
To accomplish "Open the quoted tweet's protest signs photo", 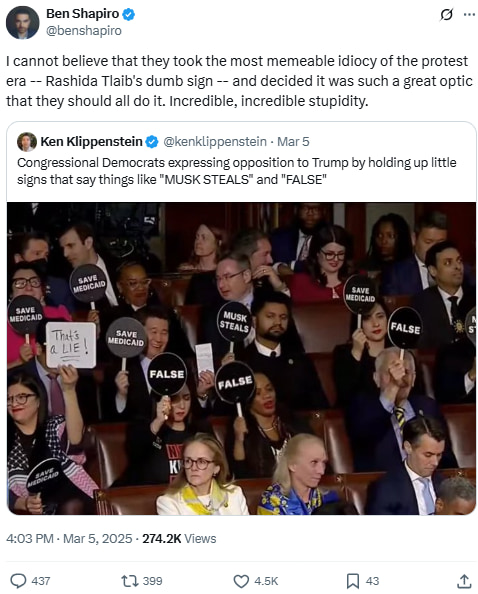I will click(x=241, y=358).
